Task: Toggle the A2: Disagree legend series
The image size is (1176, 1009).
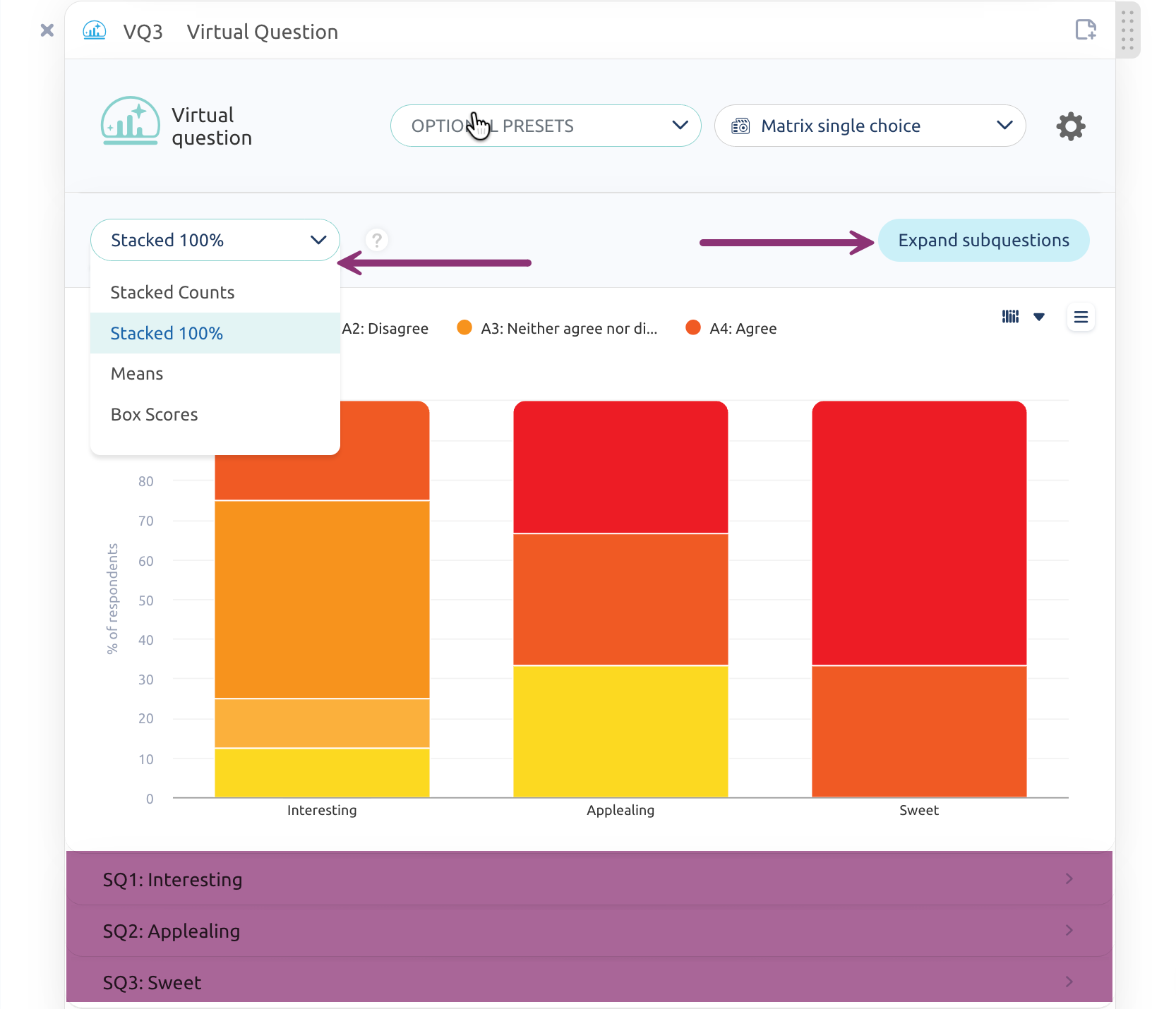Action: coord(385,328)
